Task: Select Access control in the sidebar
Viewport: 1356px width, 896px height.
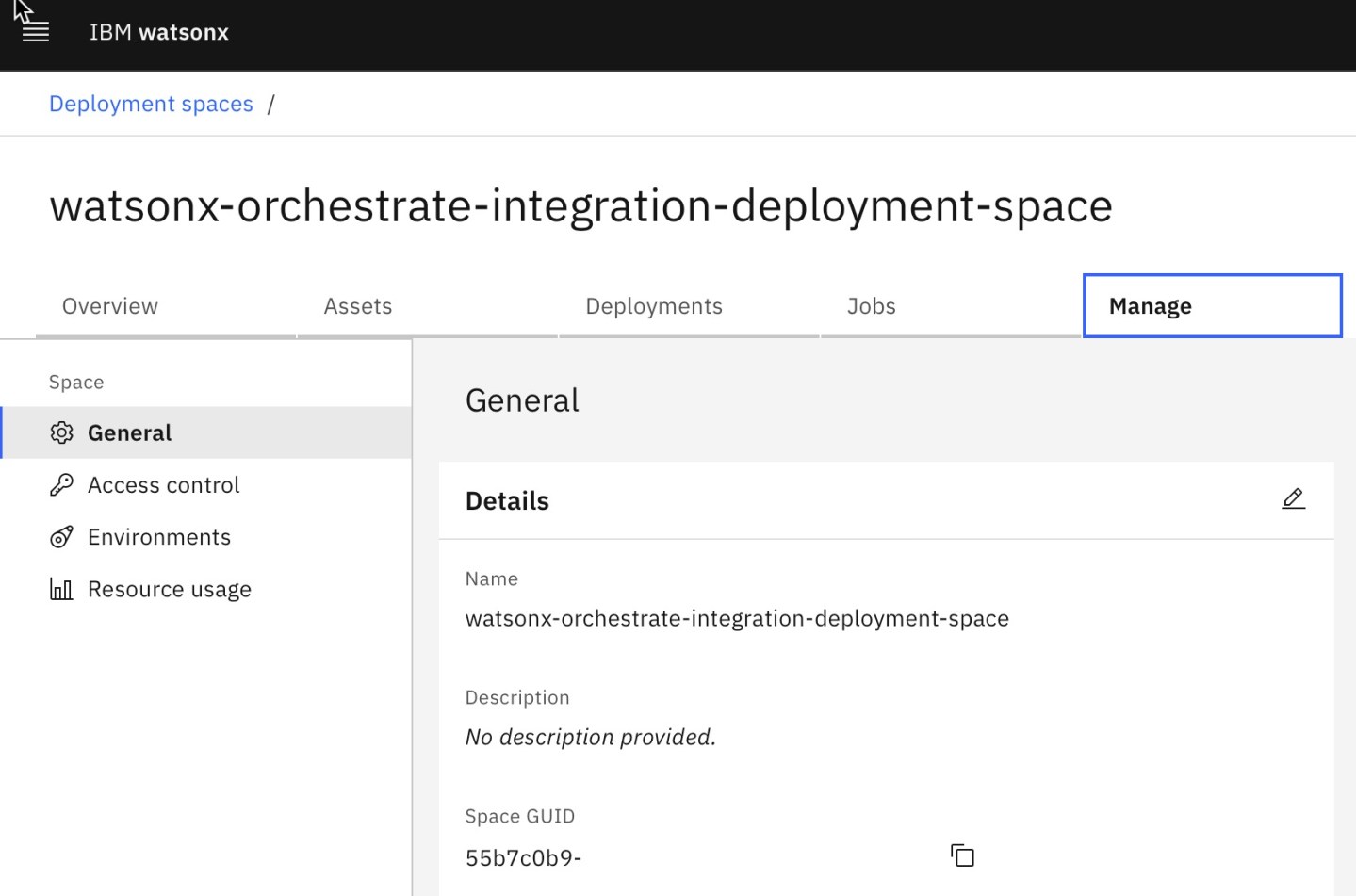Action: [x=162, y=484]
